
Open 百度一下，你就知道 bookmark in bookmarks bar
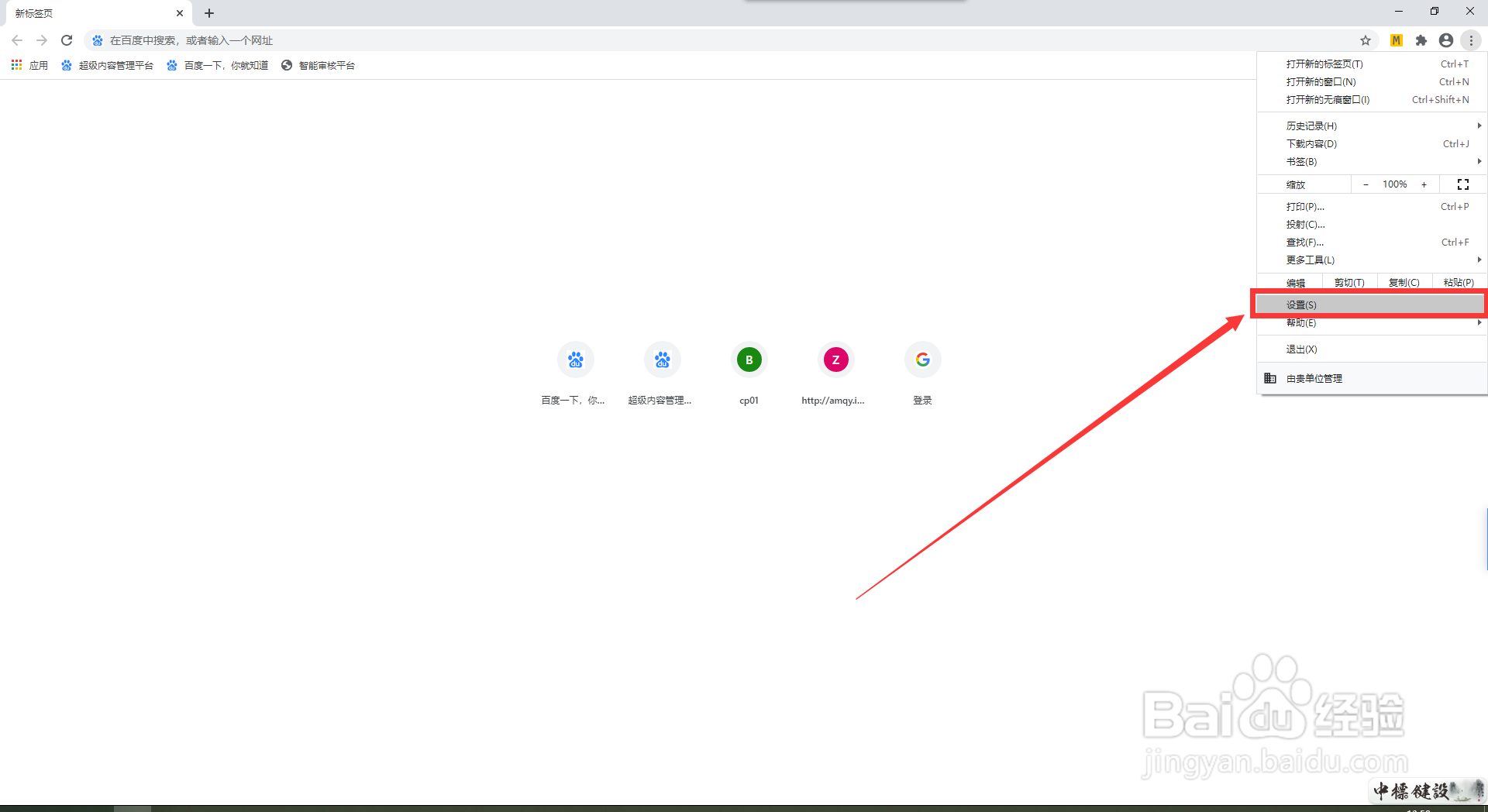pos(217,65)
